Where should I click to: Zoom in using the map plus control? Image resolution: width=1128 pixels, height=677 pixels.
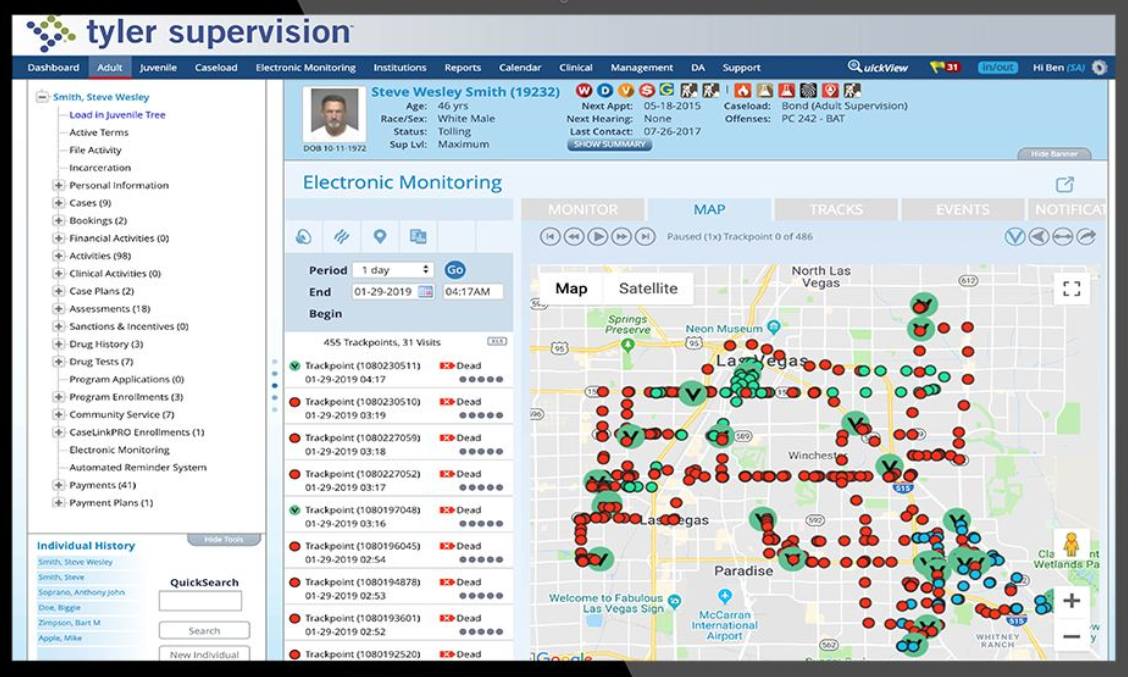coord(1072,601)
